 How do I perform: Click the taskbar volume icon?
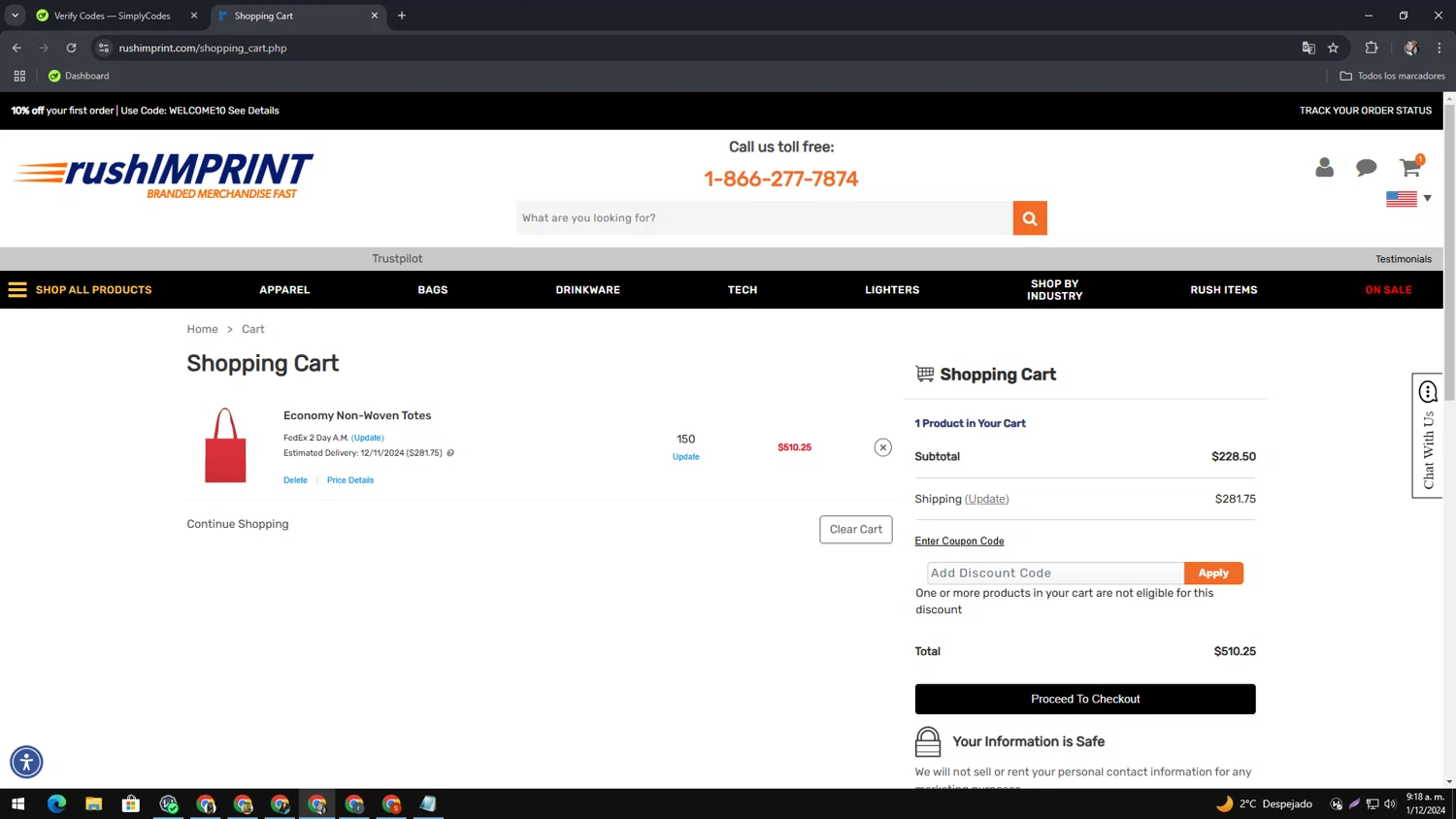click(1390, 803)
